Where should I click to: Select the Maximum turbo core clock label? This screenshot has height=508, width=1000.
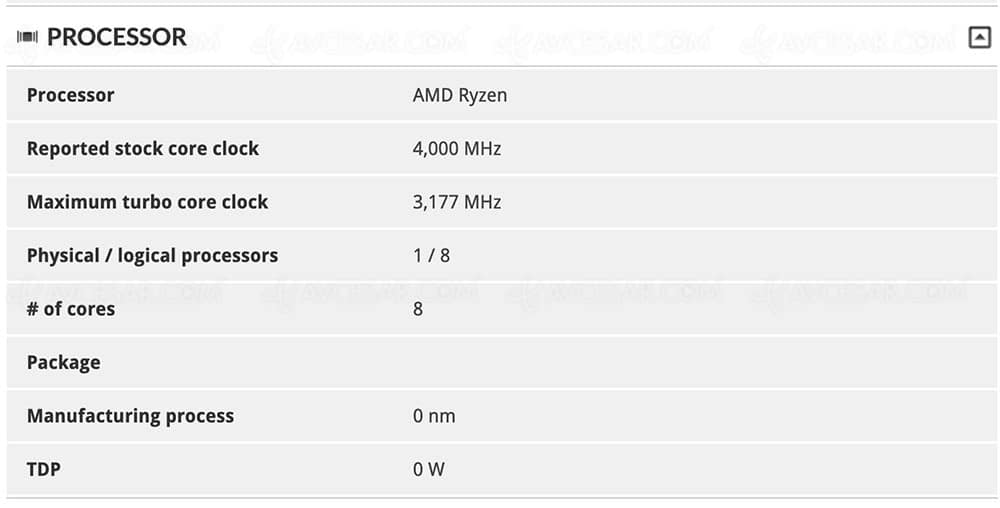coord(147,202)
